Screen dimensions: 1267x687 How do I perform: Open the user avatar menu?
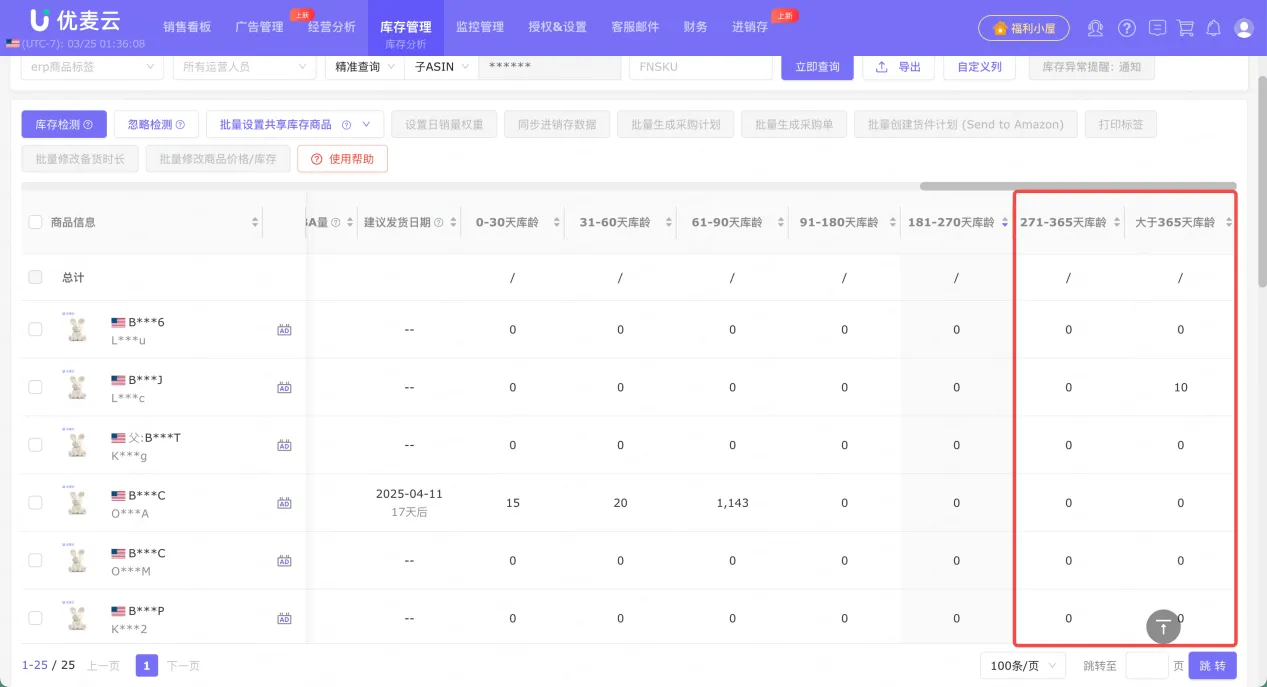[1244, 28]
